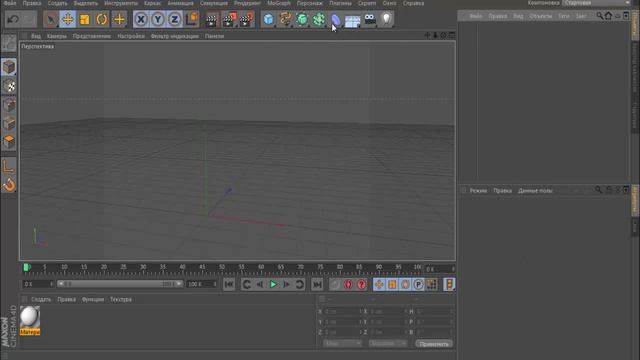Select the Live Selection arrow tool
The width and height of the screenshot is (640, 360).
(51, 19)
